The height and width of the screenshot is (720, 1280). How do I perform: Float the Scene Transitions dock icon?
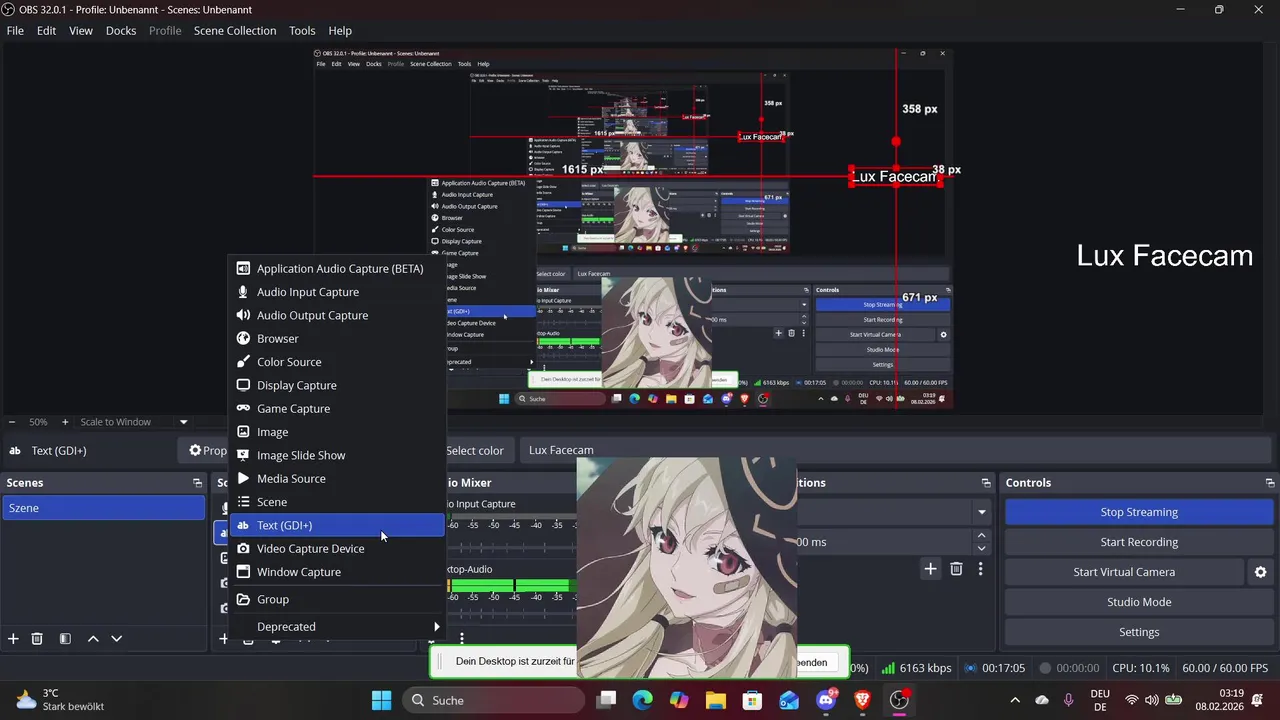pos(986,483)
